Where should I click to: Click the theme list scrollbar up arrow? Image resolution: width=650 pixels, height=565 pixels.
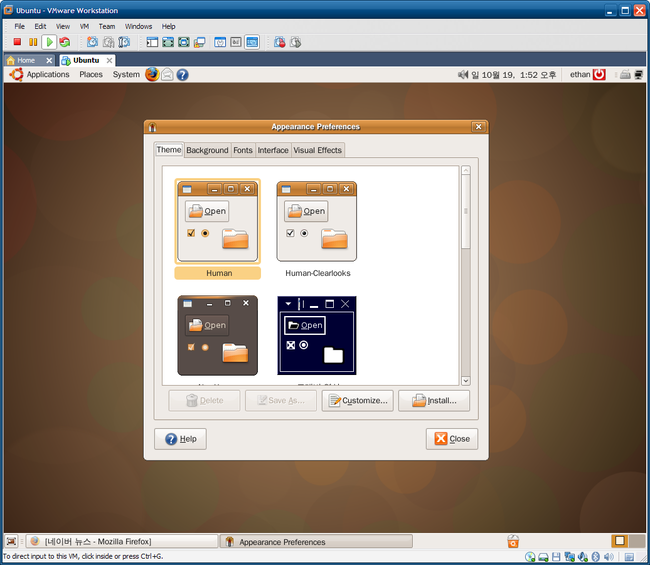(466, 170)
